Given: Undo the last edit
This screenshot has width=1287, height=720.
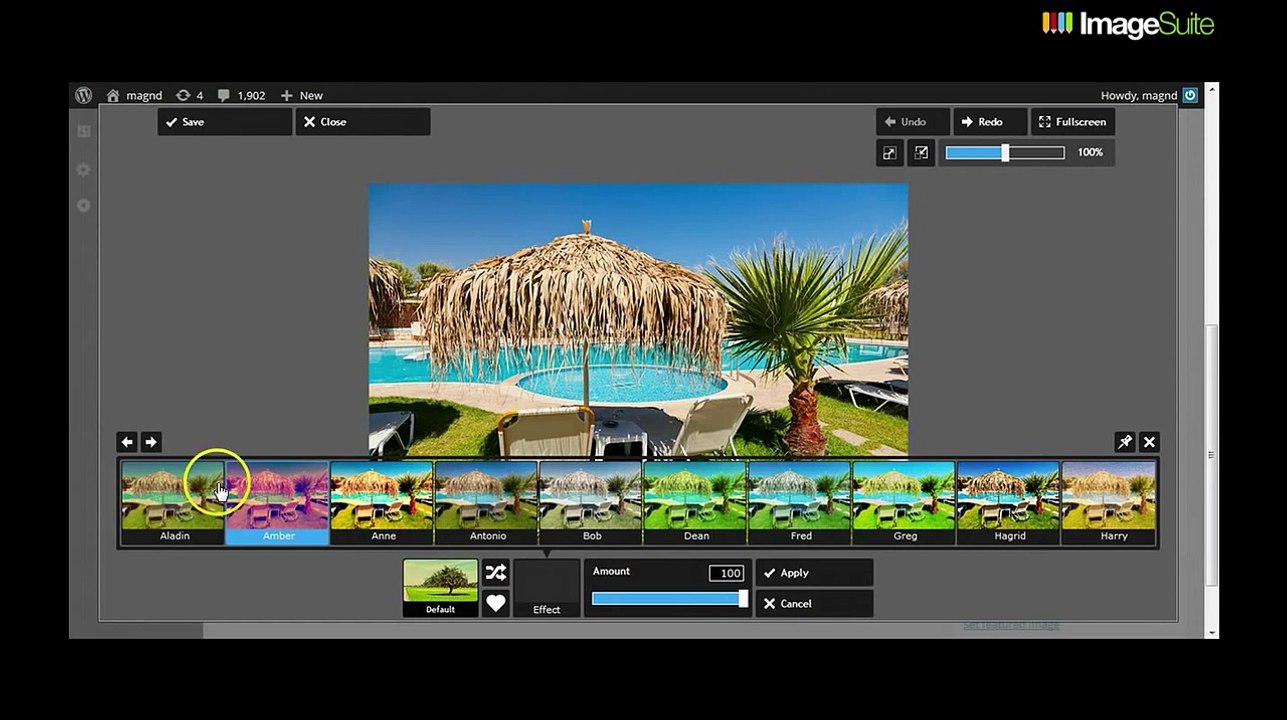Looking at the screenshot, I should pyautogui.click(x=913, y=122).
